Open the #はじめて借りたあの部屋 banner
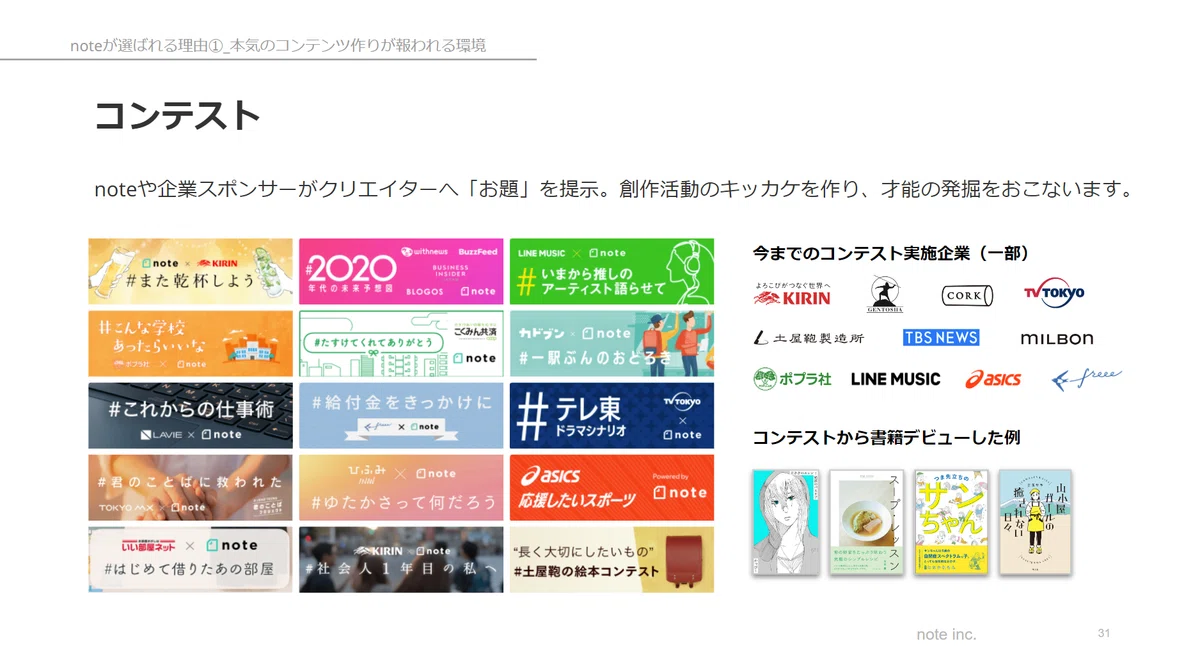This screenshot has height=671, width=1200. pos(191,559)
